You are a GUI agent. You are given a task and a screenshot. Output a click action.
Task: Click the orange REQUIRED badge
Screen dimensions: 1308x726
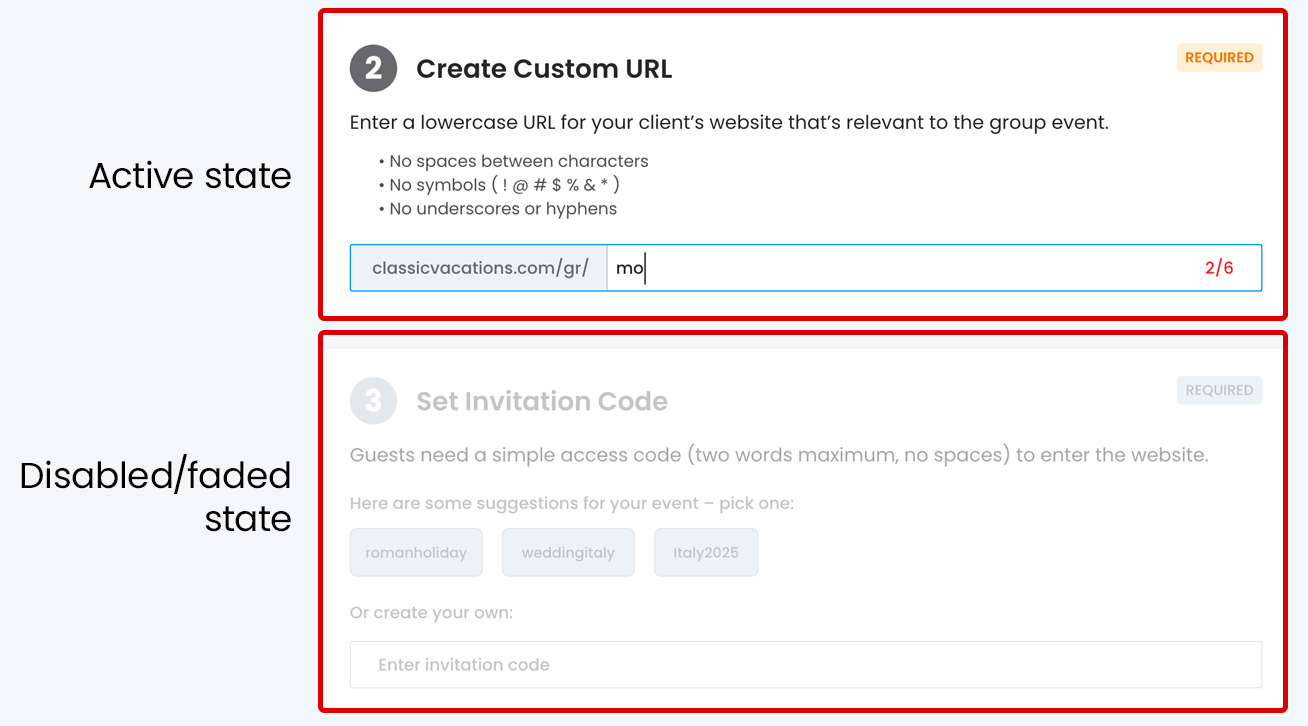[1219, 58]
